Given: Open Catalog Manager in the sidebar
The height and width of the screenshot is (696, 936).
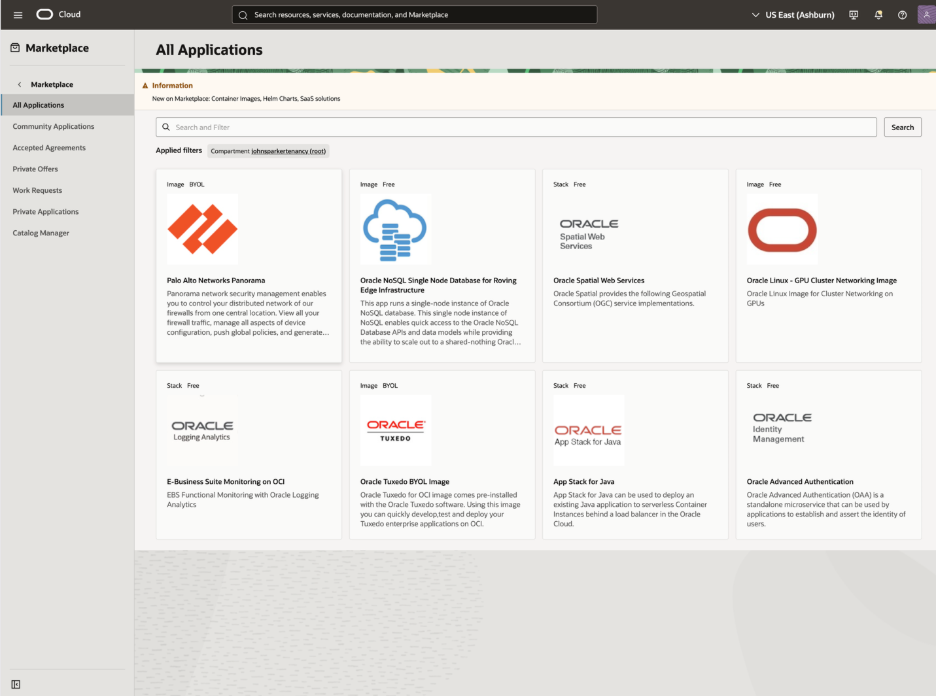Looking at the screenshot, I should (41, 233).
